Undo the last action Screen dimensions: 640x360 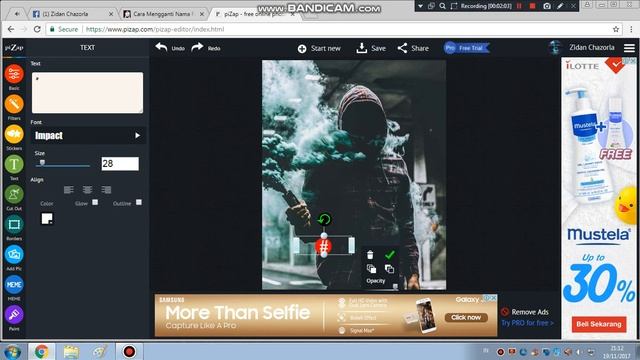(170, 48)
